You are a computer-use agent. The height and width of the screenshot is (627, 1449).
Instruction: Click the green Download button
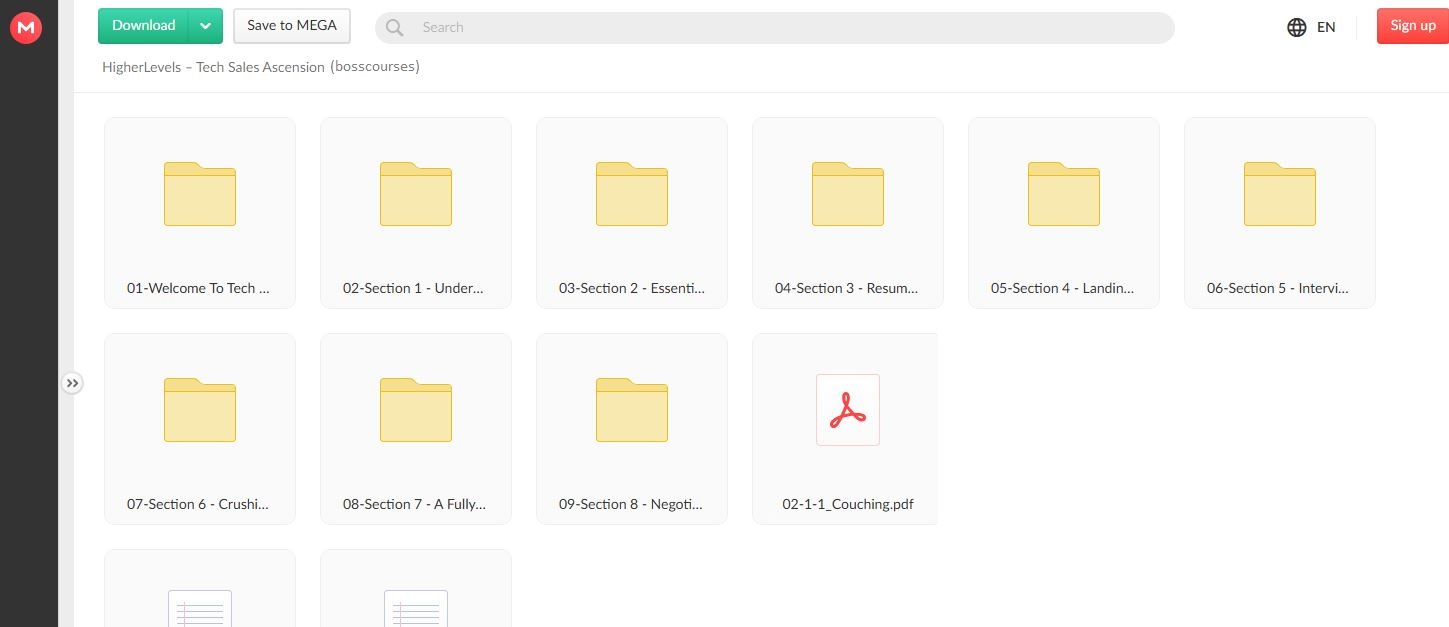click(144, 26)
